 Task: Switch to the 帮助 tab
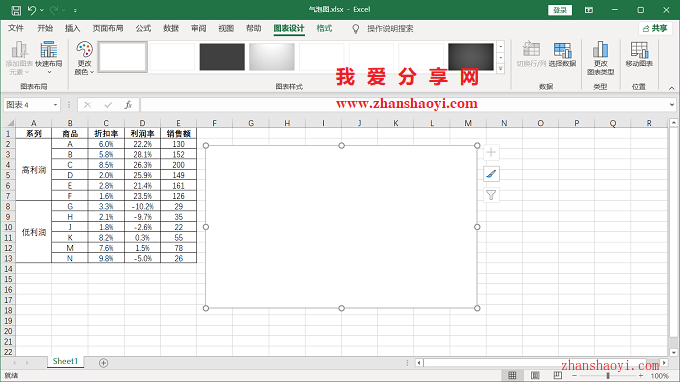coord(254,28)
